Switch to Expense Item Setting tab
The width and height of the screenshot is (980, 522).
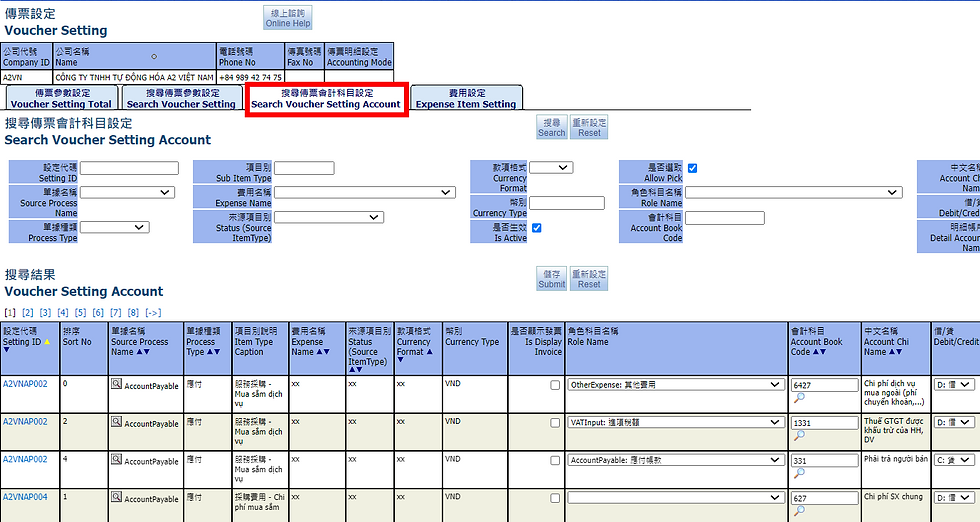[x=466, y=98]
